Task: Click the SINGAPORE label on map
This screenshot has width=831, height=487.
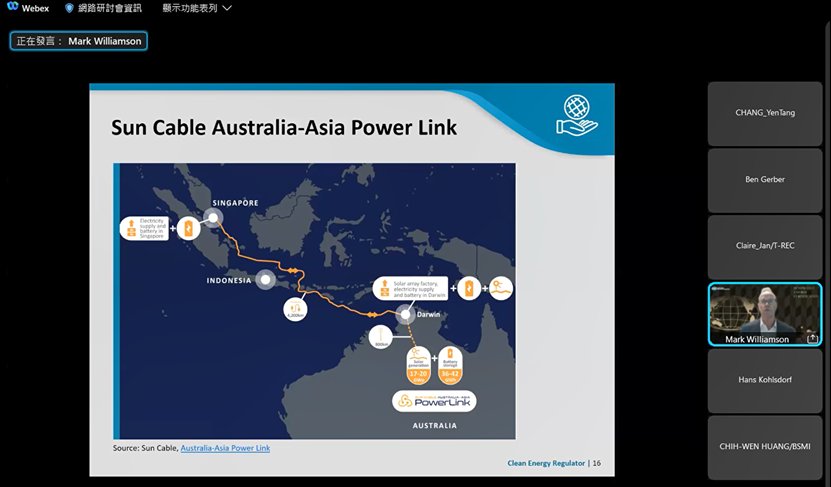Action: click(x=235, y=203)
